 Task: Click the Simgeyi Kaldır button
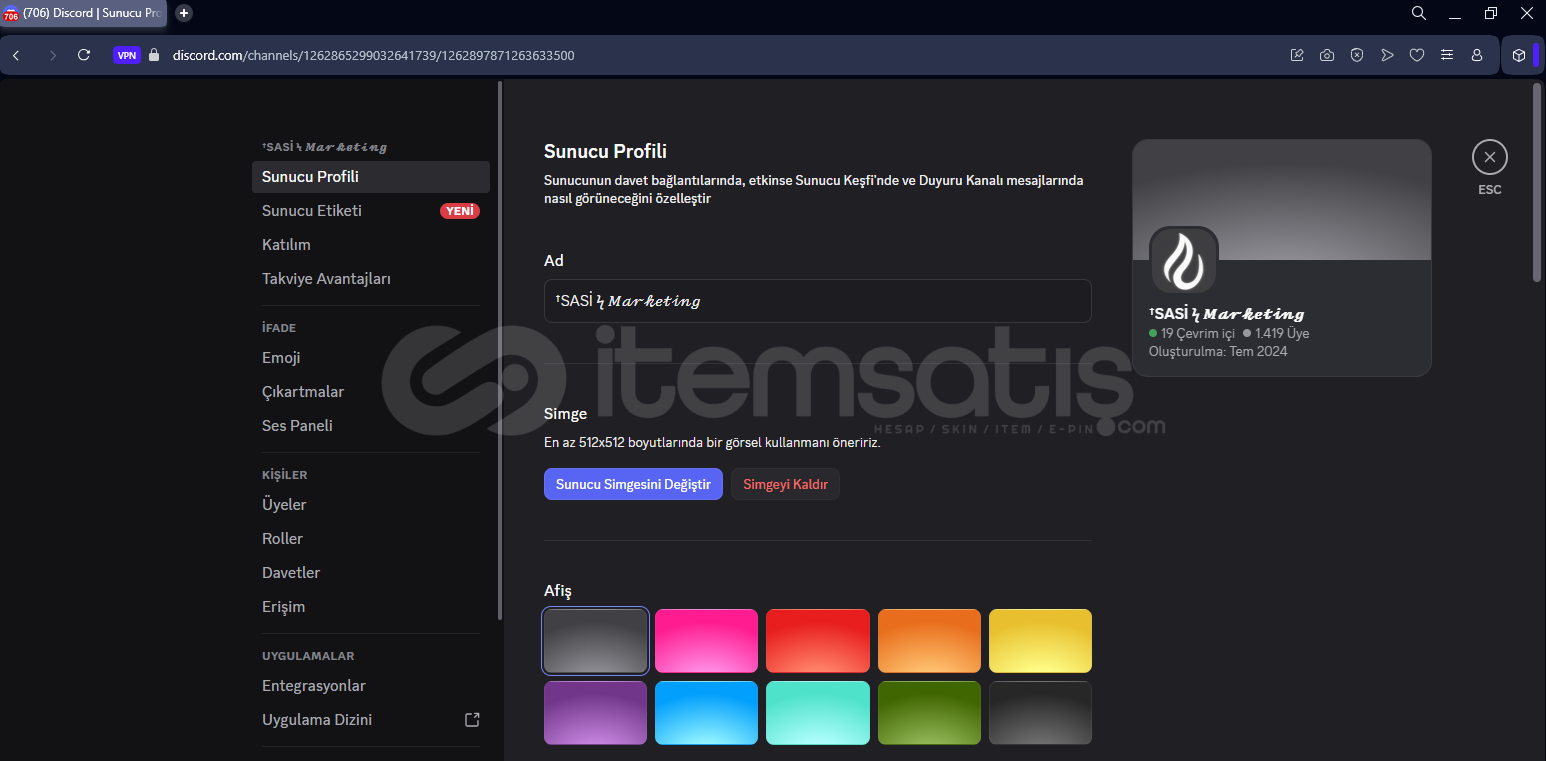(x=785, y=484)
